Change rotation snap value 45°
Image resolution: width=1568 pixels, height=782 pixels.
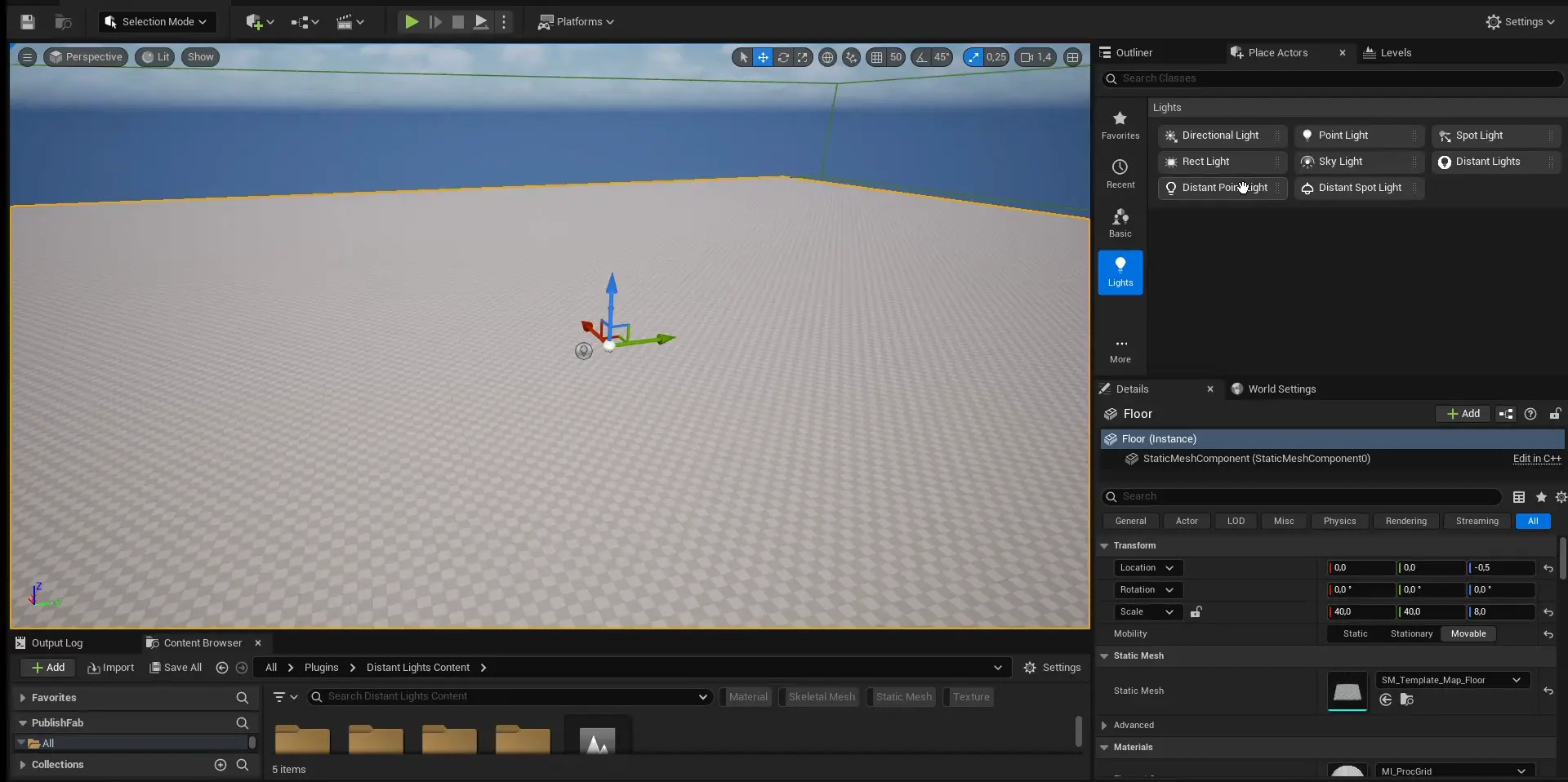tap(942, 57)
